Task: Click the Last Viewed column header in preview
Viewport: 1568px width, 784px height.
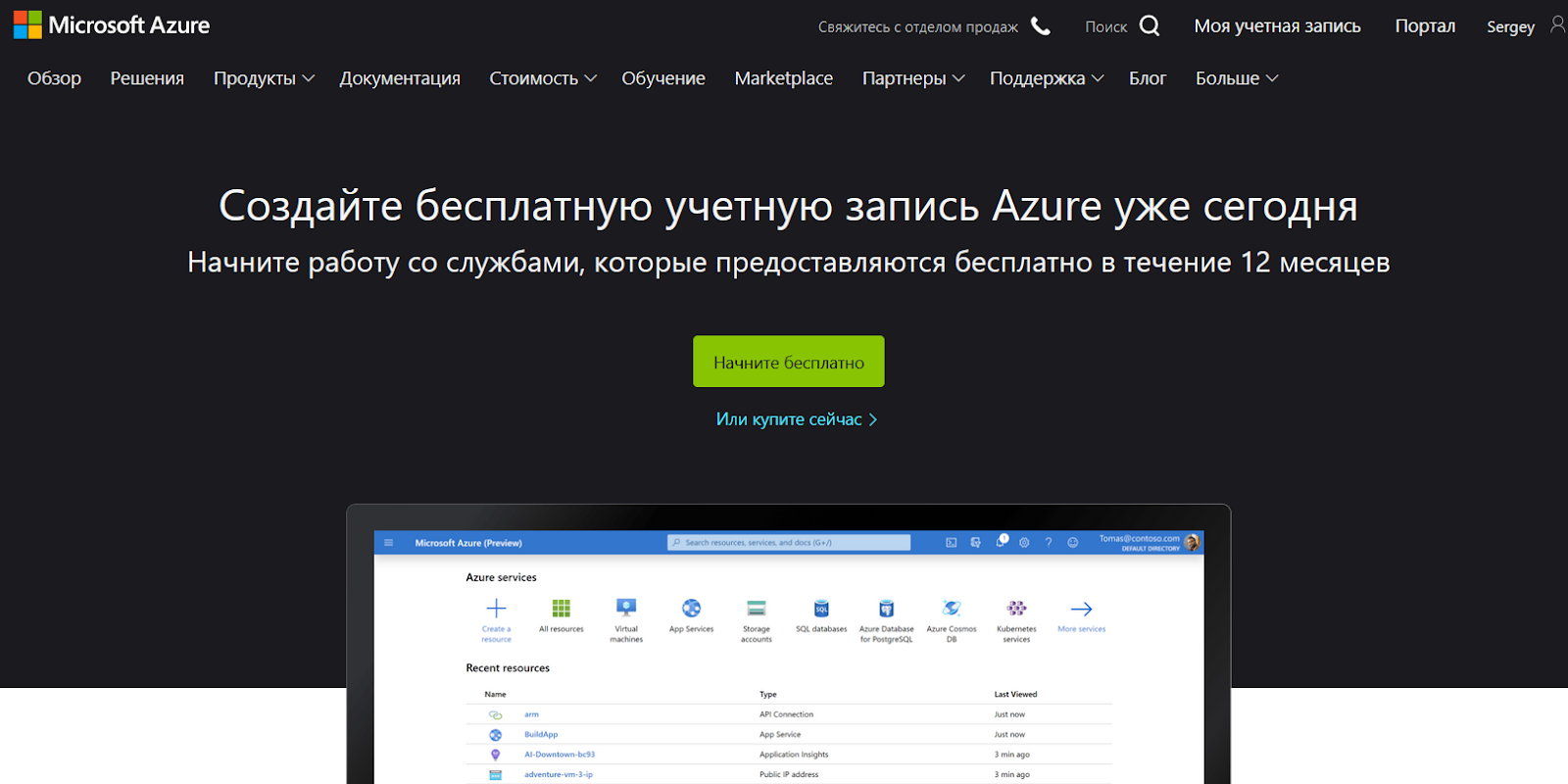Action: pyautogui.click(x=1015, y=695)
